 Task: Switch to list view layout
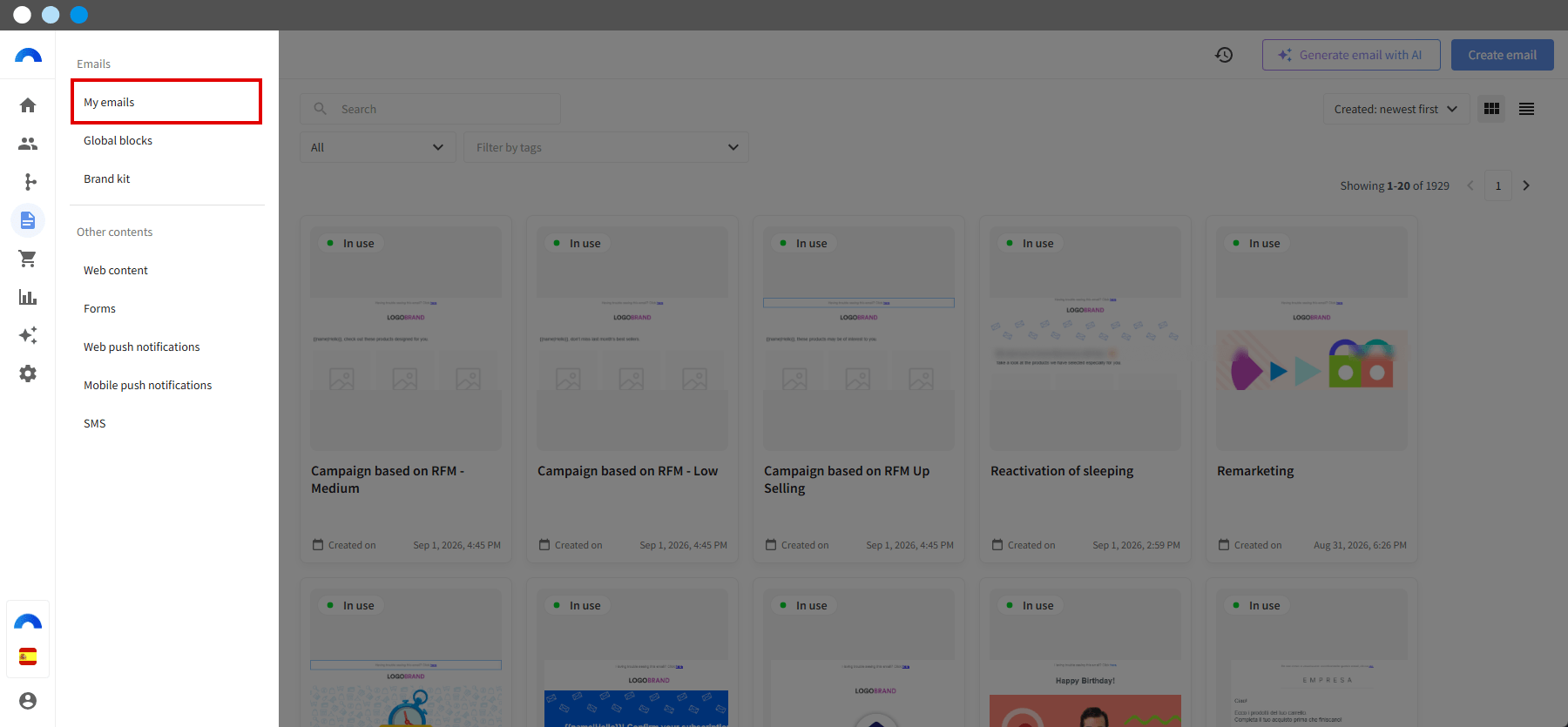(1526, 109)
